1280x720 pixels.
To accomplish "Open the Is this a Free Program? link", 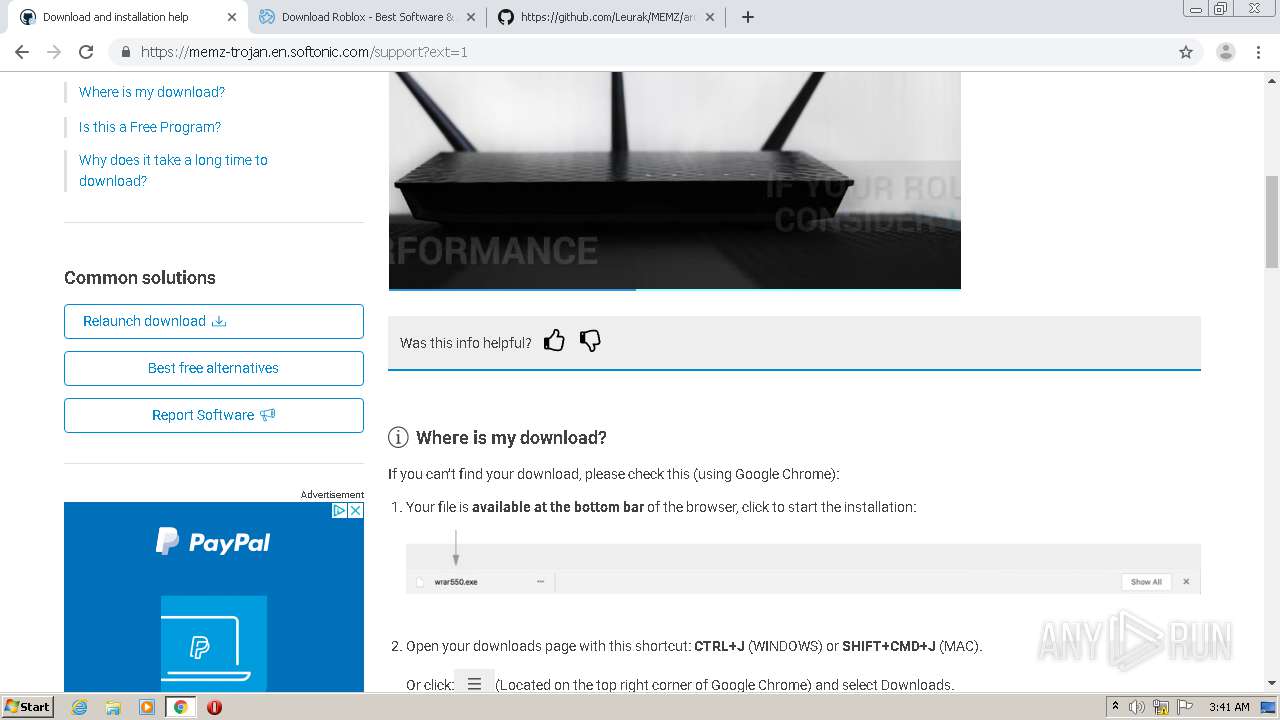I will pyautogui.click(x=150, y=127).
